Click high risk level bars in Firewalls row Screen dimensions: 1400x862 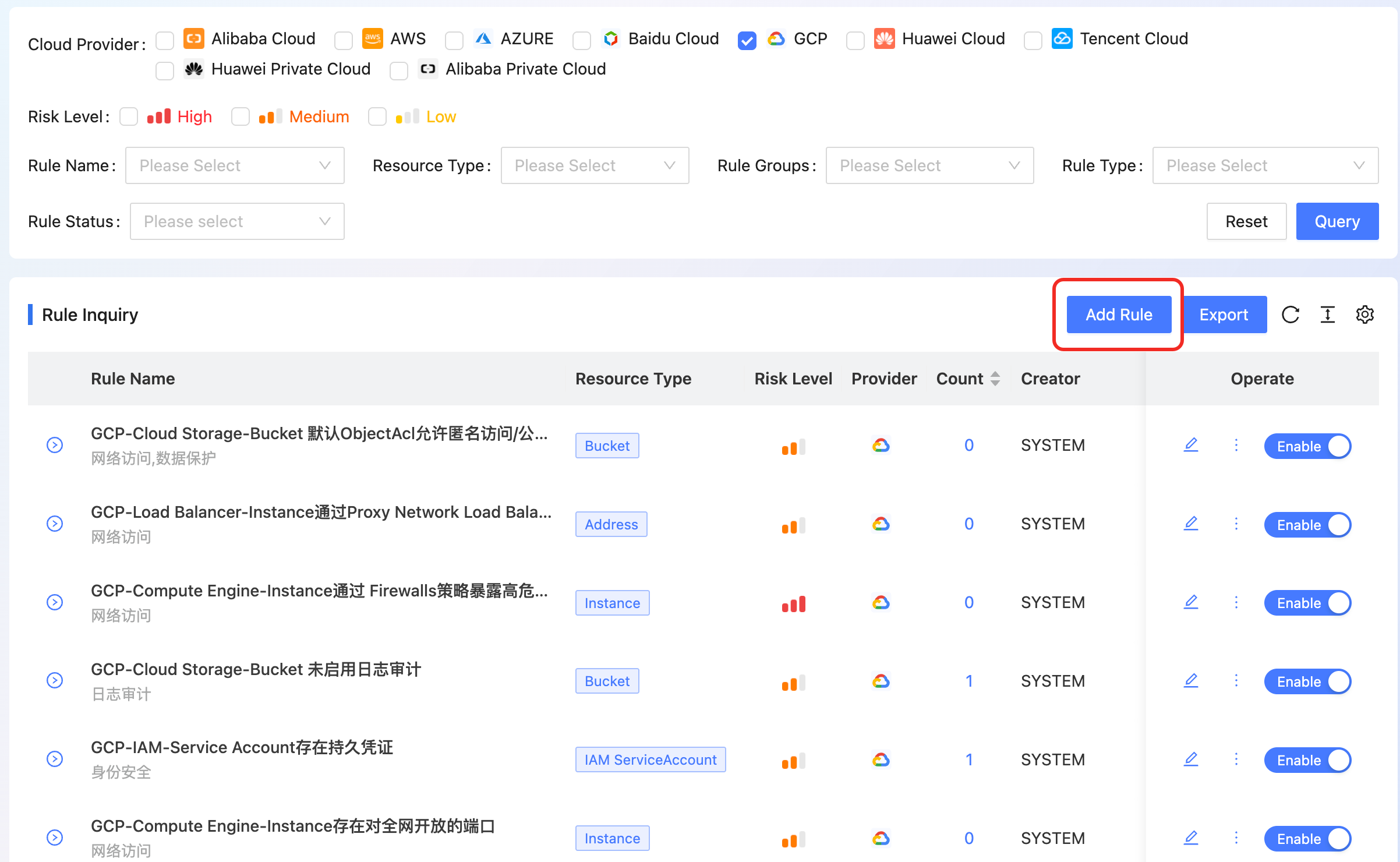click(x=794, y=604)
